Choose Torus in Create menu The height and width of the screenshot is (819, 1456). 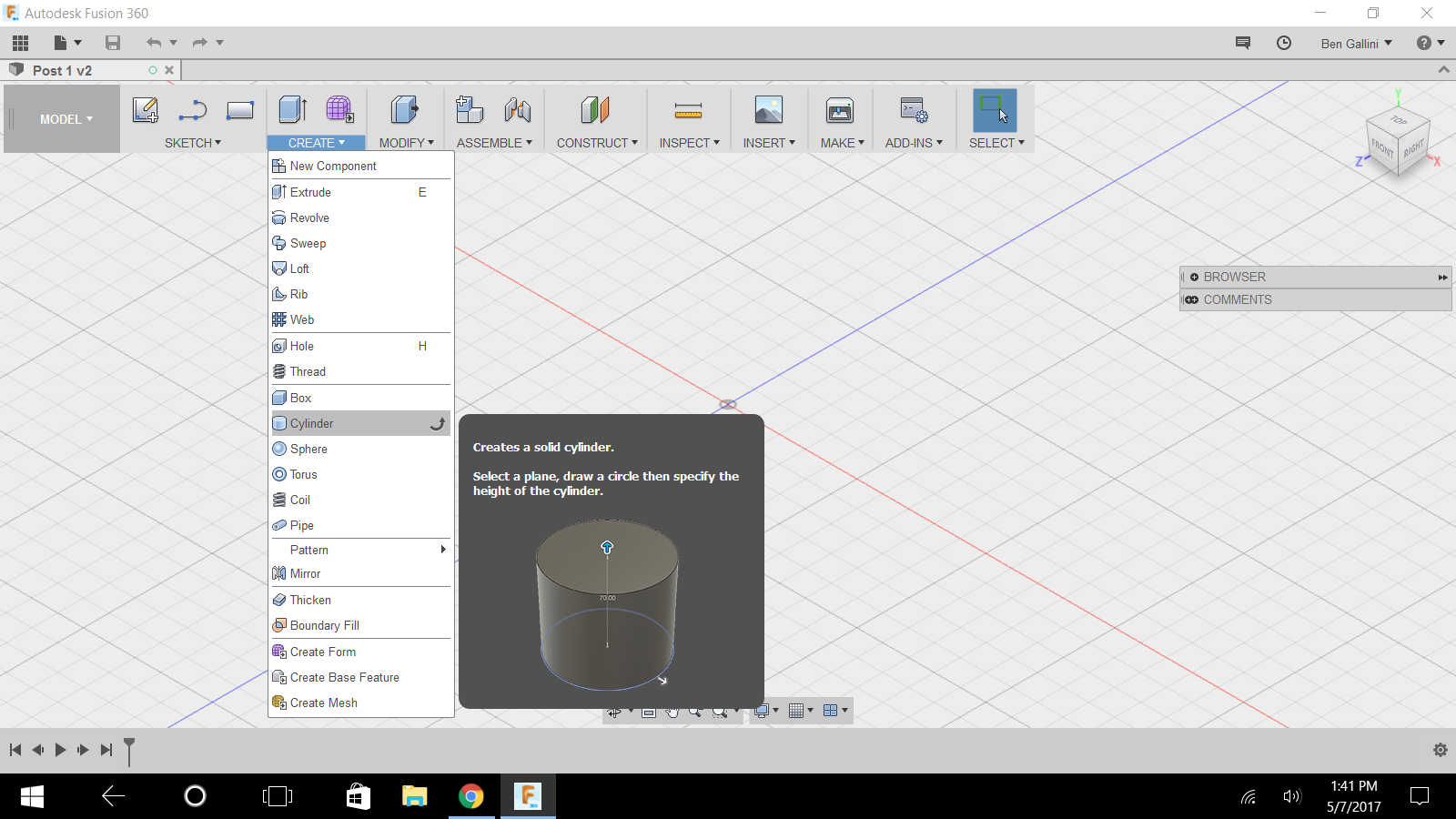pos(361,474)
